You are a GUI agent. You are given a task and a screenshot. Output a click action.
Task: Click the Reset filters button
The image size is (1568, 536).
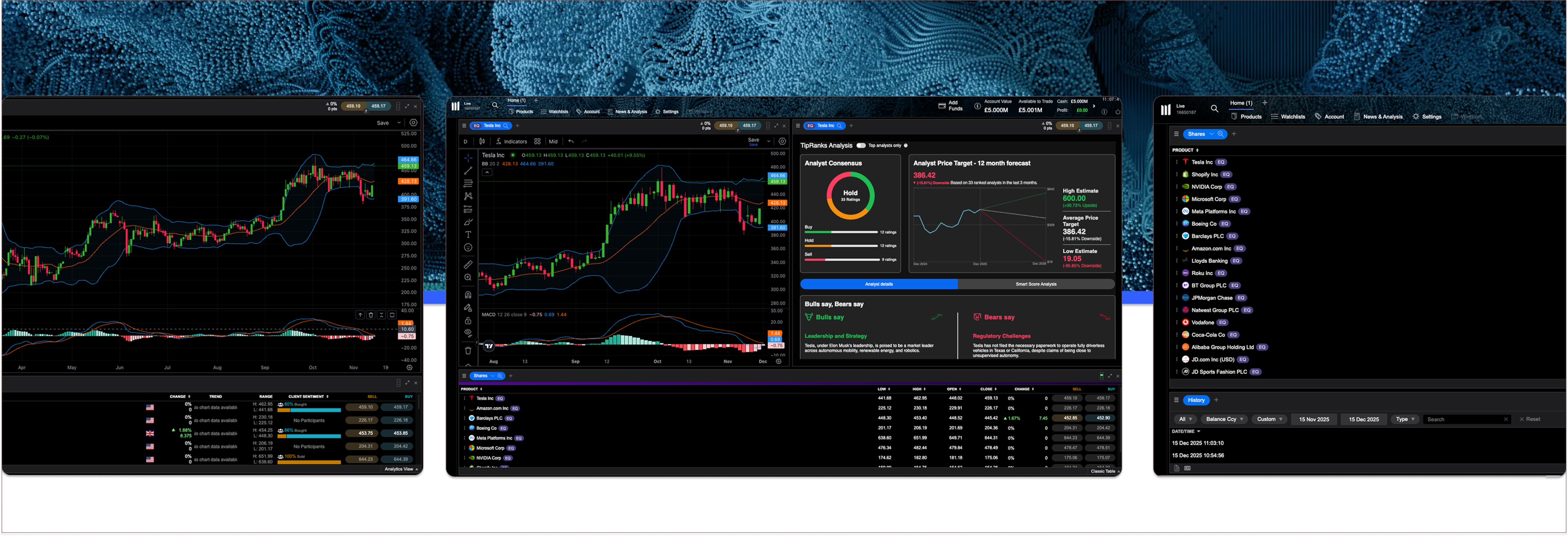pyautogui.click(x=1529, y=419)
